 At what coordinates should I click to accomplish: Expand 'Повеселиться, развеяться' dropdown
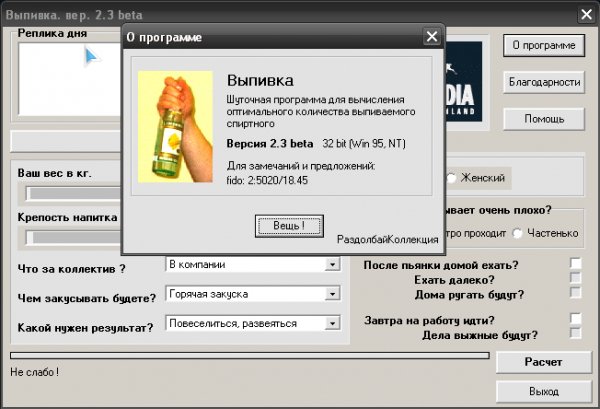pyautogui.click(x=332, y=323)
